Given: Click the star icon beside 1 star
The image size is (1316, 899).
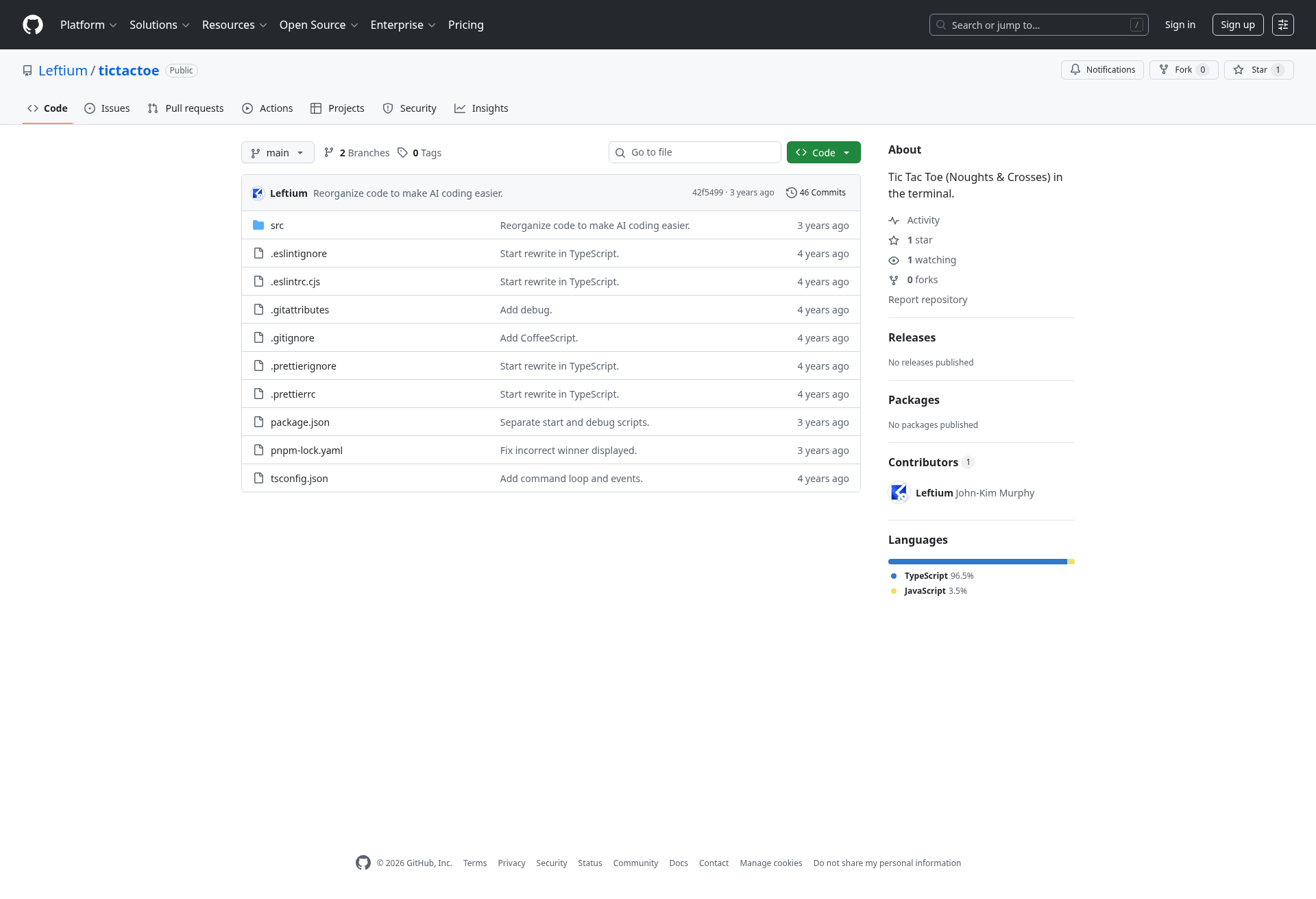Looking at the screenshot, I should [x=894, y=240].
